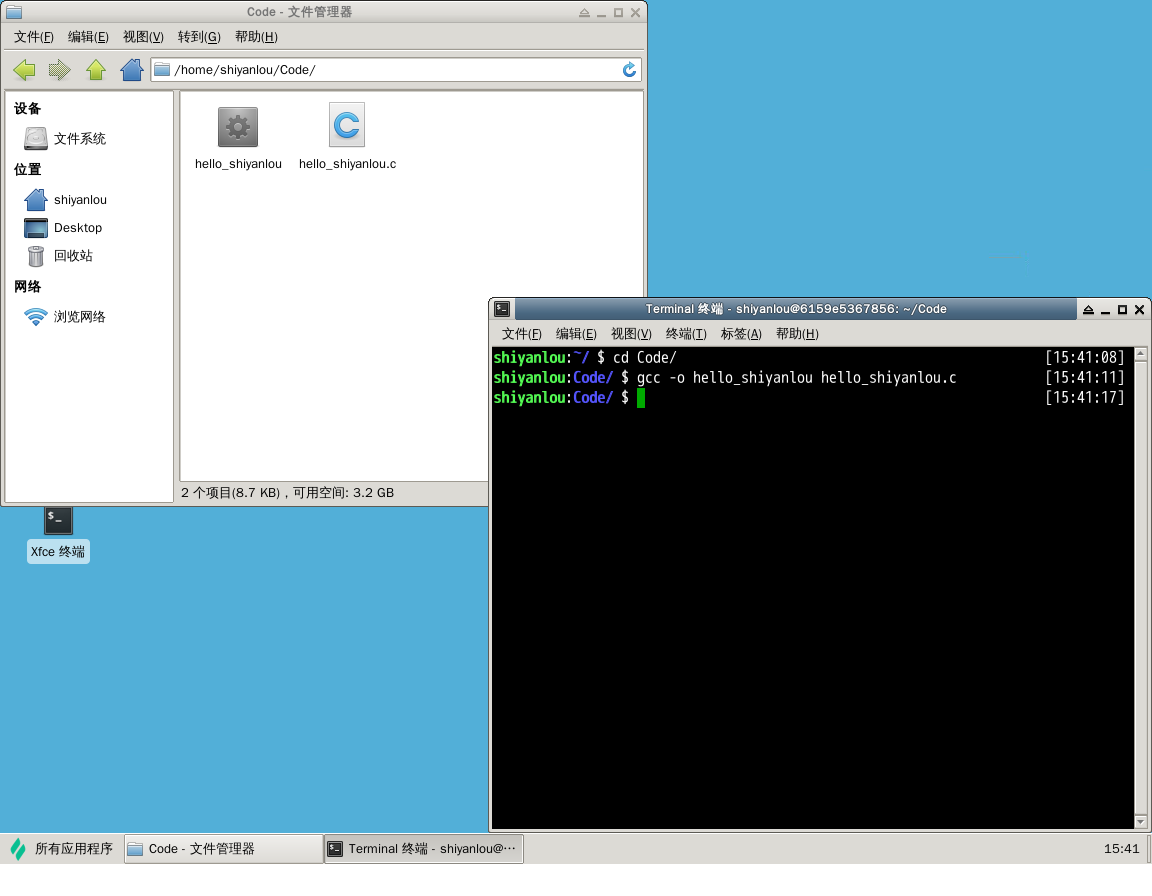Click the terminal window title icon
Screen dimensions: 1152x896
503,309
